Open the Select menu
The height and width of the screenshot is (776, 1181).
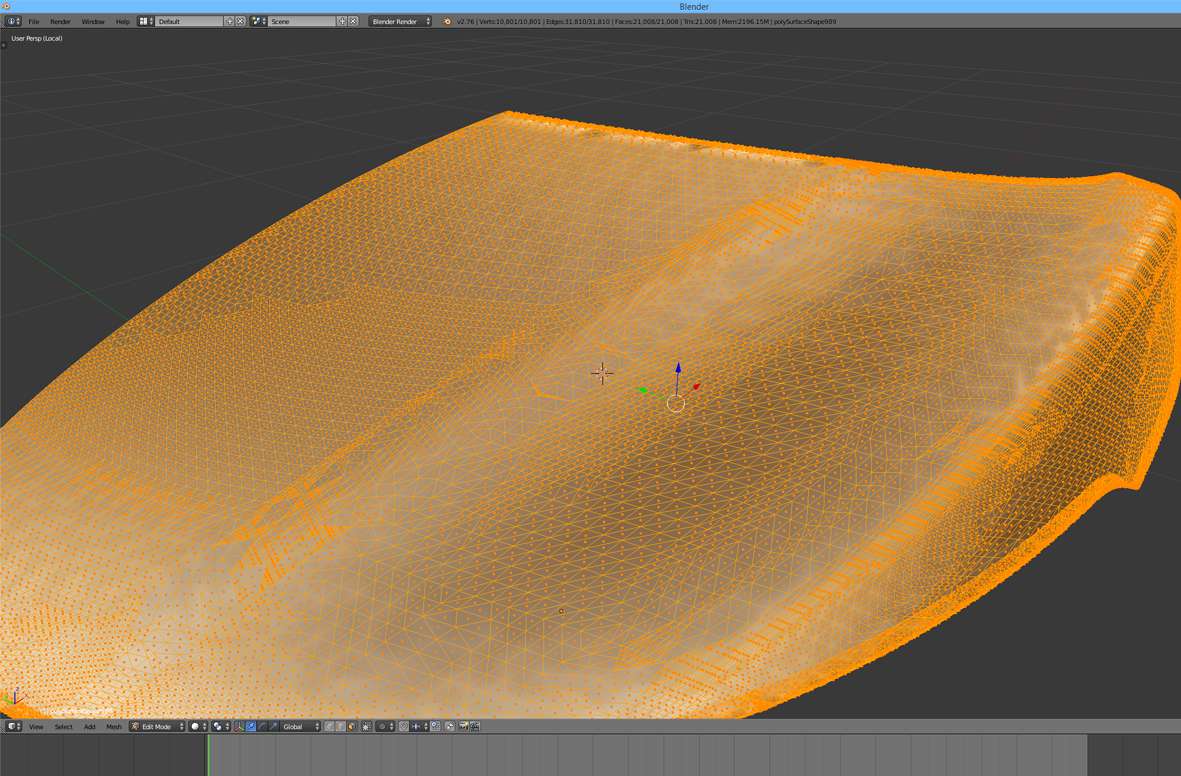pyautogui.click(x=63, y=726)
